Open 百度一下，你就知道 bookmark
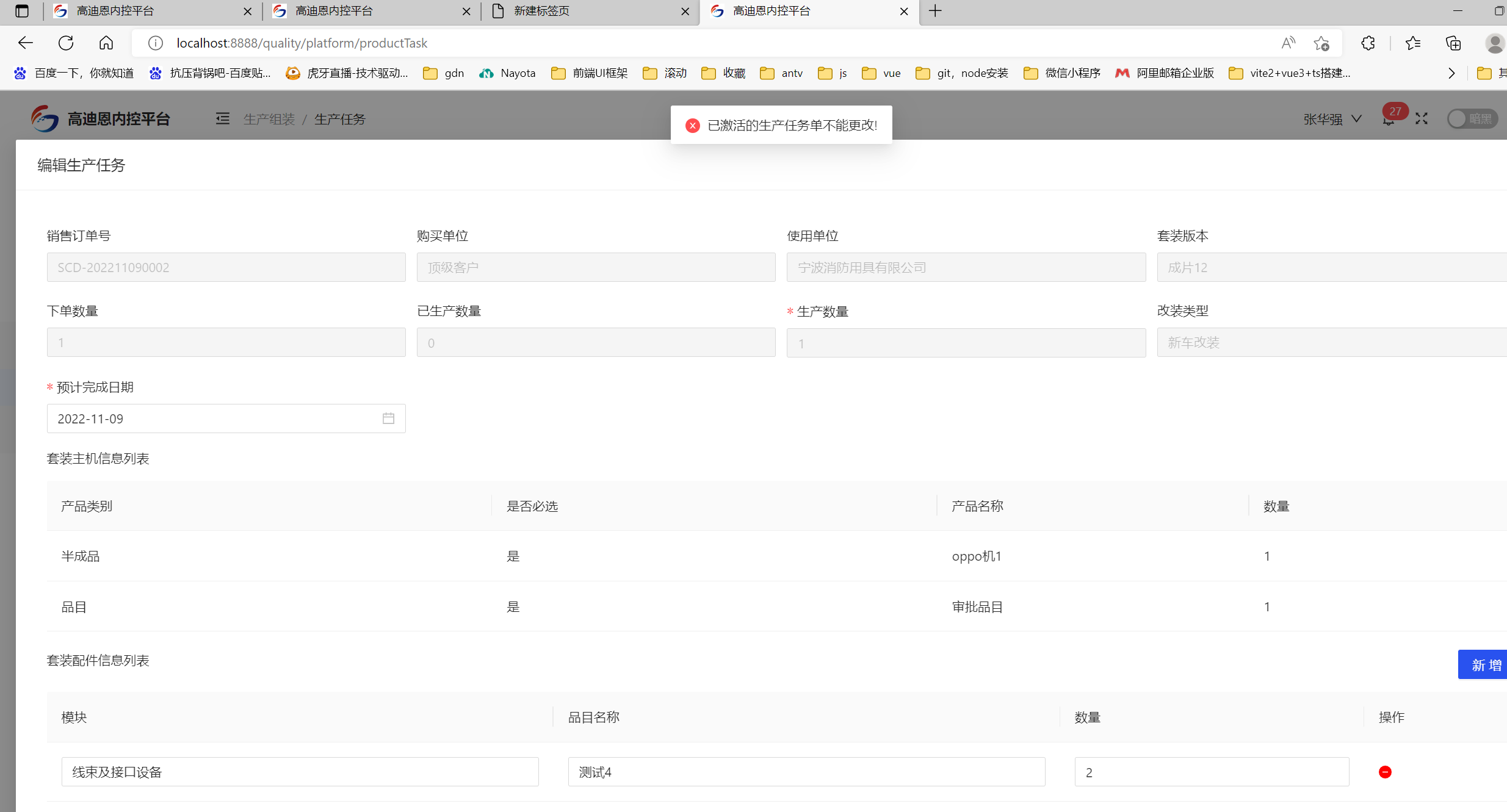1507x812 pixels. click(74, 73)
